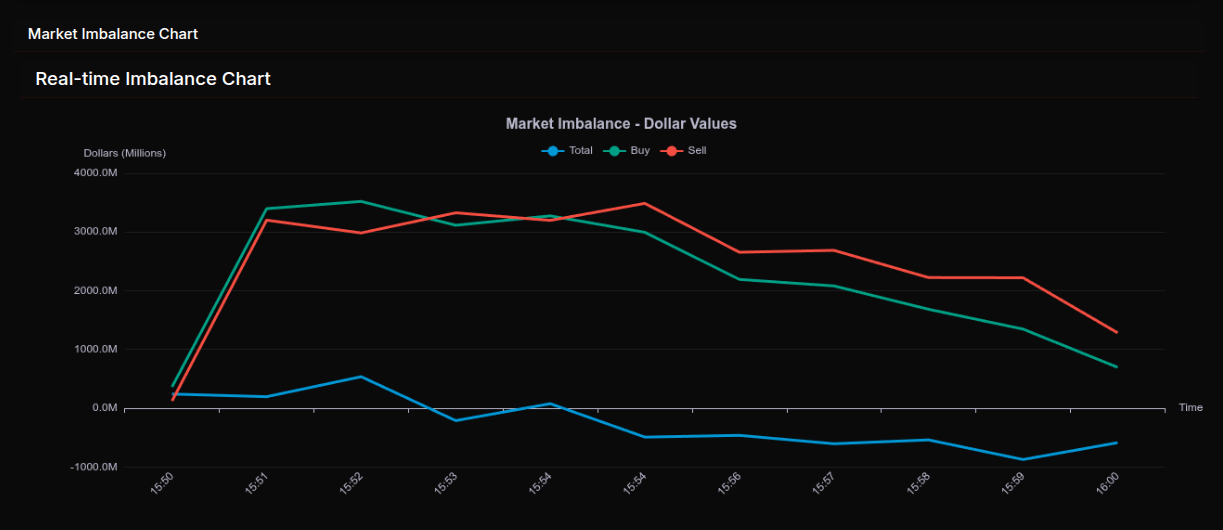Open the Market Imbalance Chart header tab
This screenshot has height=530, width=1223.
tap(113, 34)
